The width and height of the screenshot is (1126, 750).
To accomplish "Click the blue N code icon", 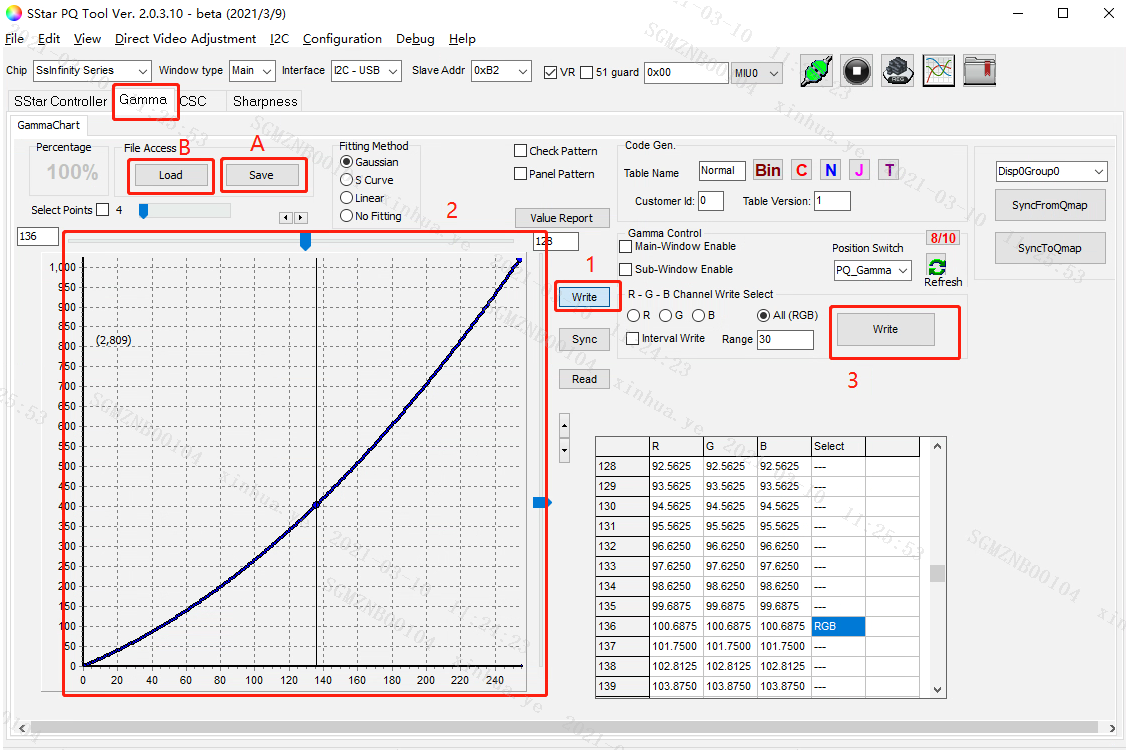I will click(x=830, y=170).
